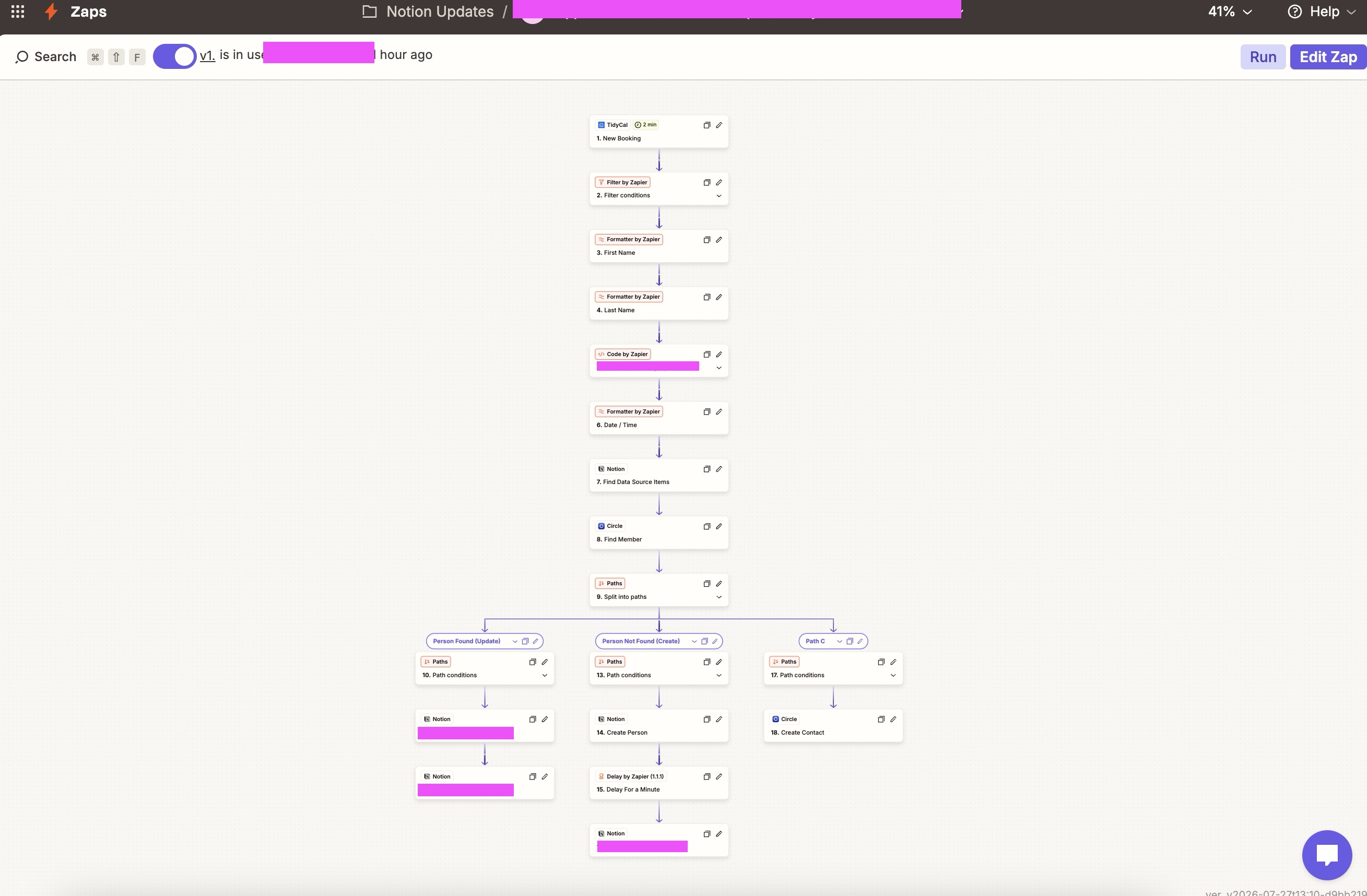Click the Circle badge on Find Member step
The image size is (1367, 896).
610,526
